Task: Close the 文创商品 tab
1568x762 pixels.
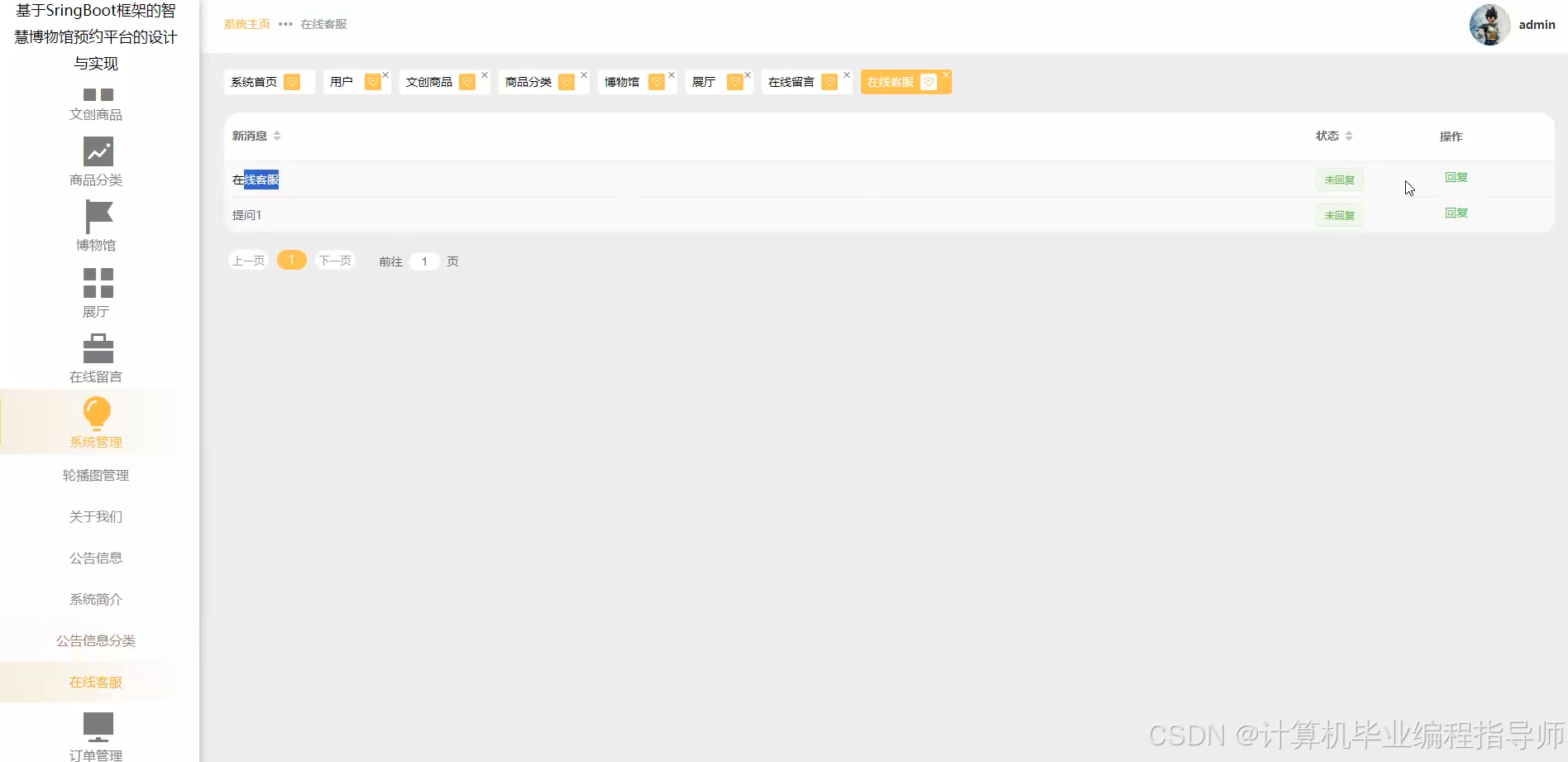Action: 485,74
